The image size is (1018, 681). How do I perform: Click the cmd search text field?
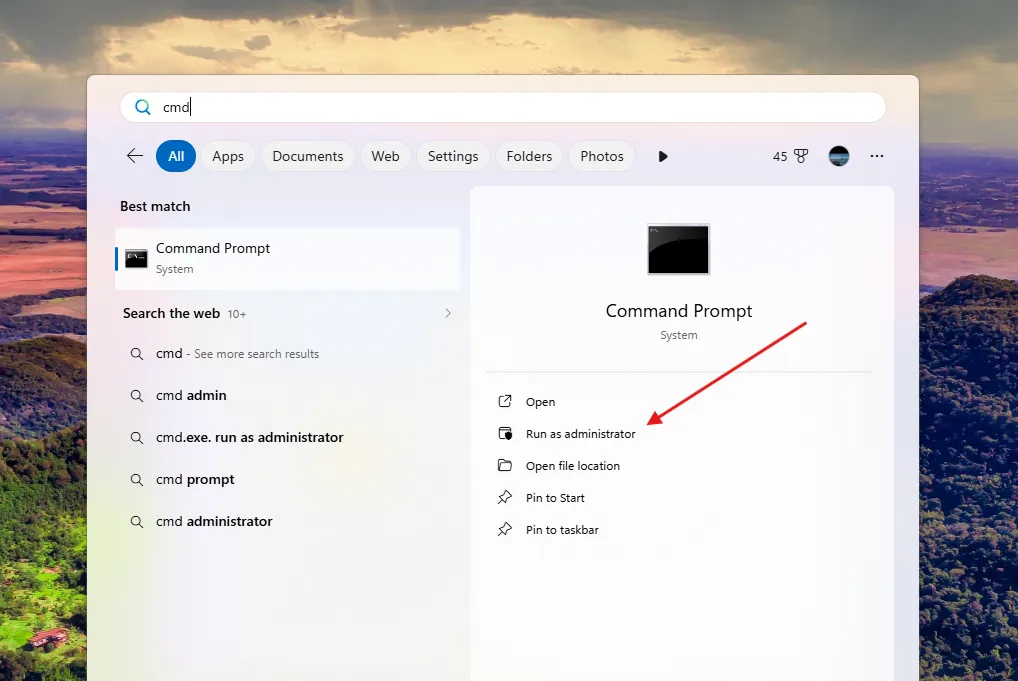click(x=503, y=107)
